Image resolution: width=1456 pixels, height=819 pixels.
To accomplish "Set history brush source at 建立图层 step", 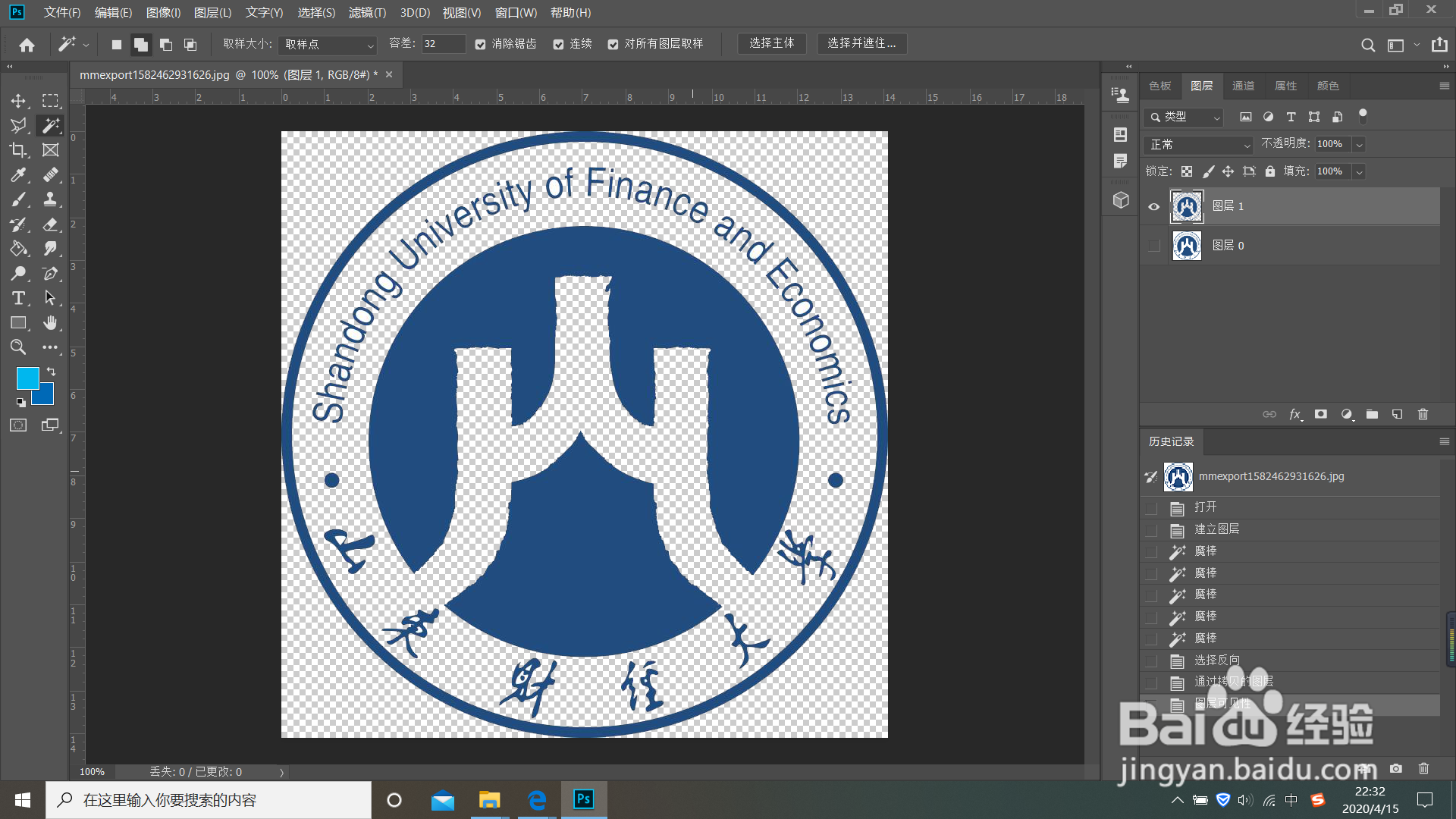I will click(1151, 530).
